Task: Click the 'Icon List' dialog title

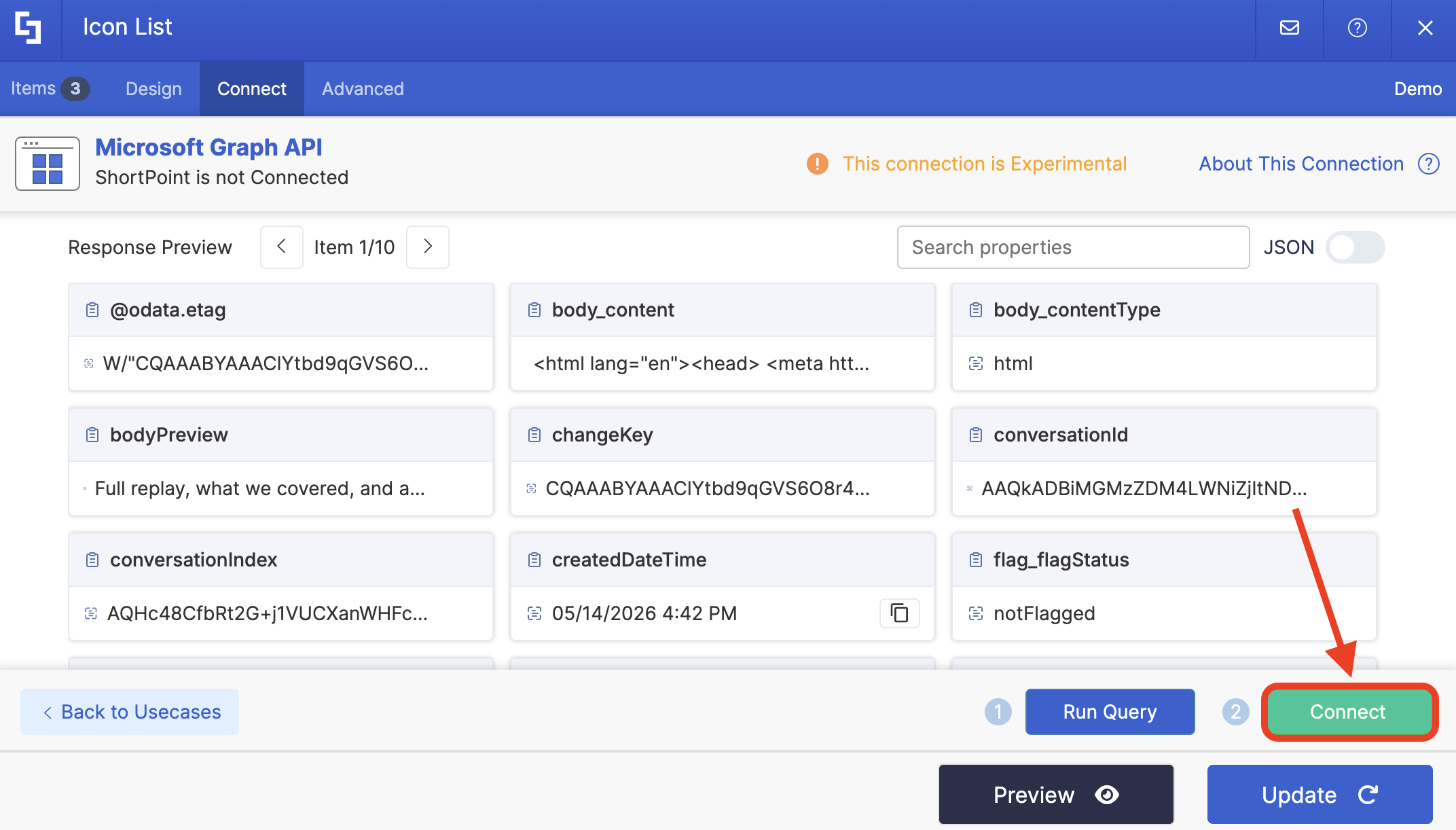Action: [128, 27]
